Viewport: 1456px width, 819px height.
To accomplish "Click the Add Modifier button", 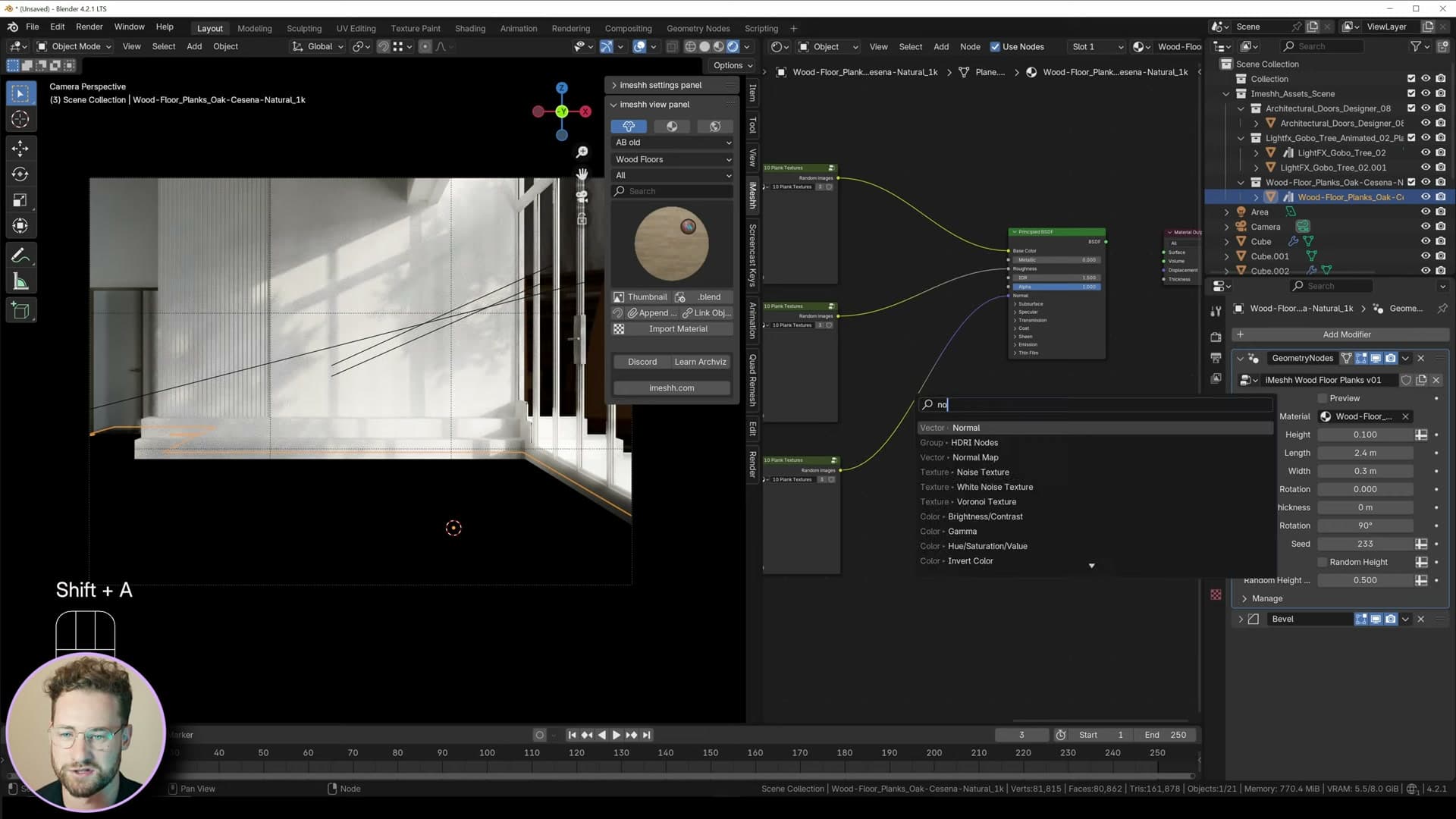I will (x=1339, y=334).
